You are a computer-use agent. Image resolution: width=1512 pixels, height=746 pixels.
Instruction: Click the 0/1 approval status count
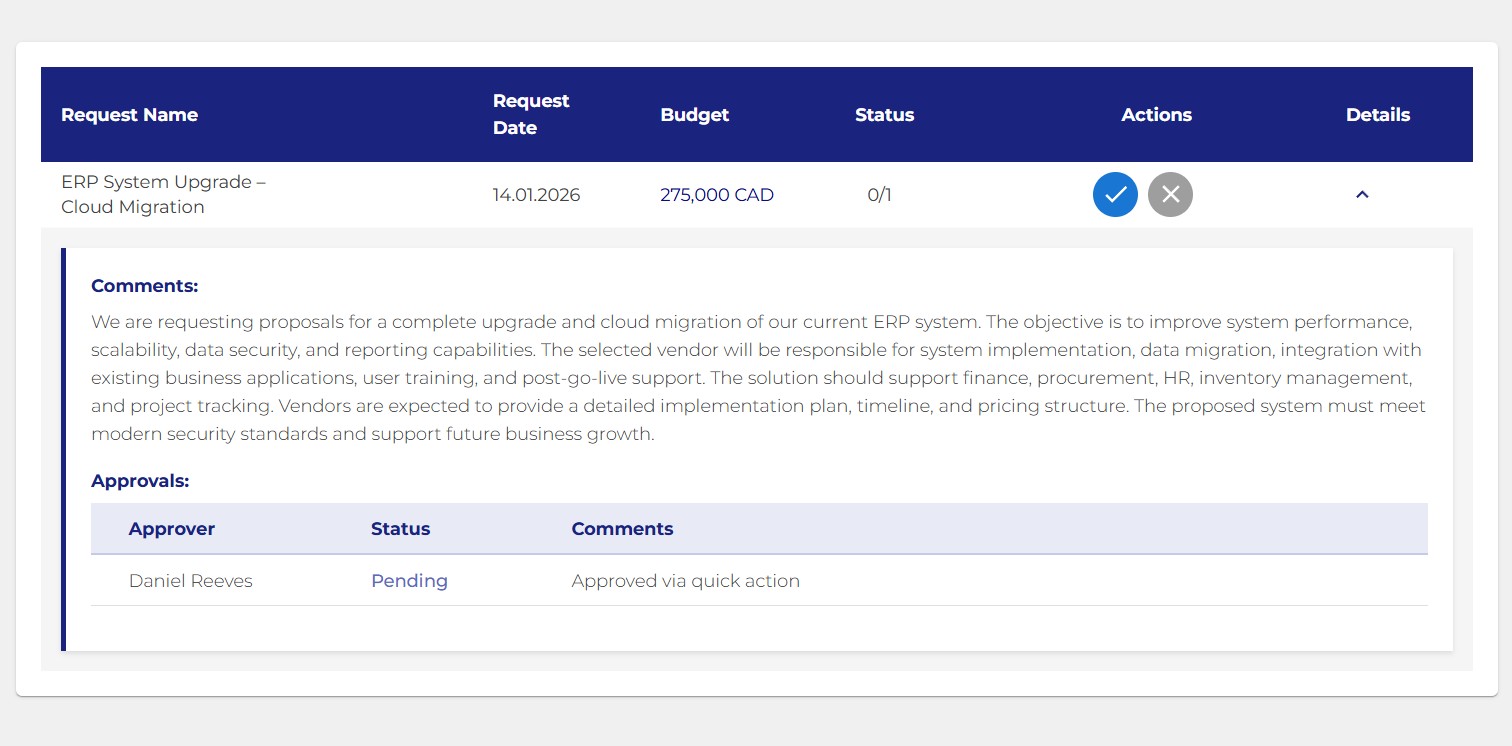(879, 195)
